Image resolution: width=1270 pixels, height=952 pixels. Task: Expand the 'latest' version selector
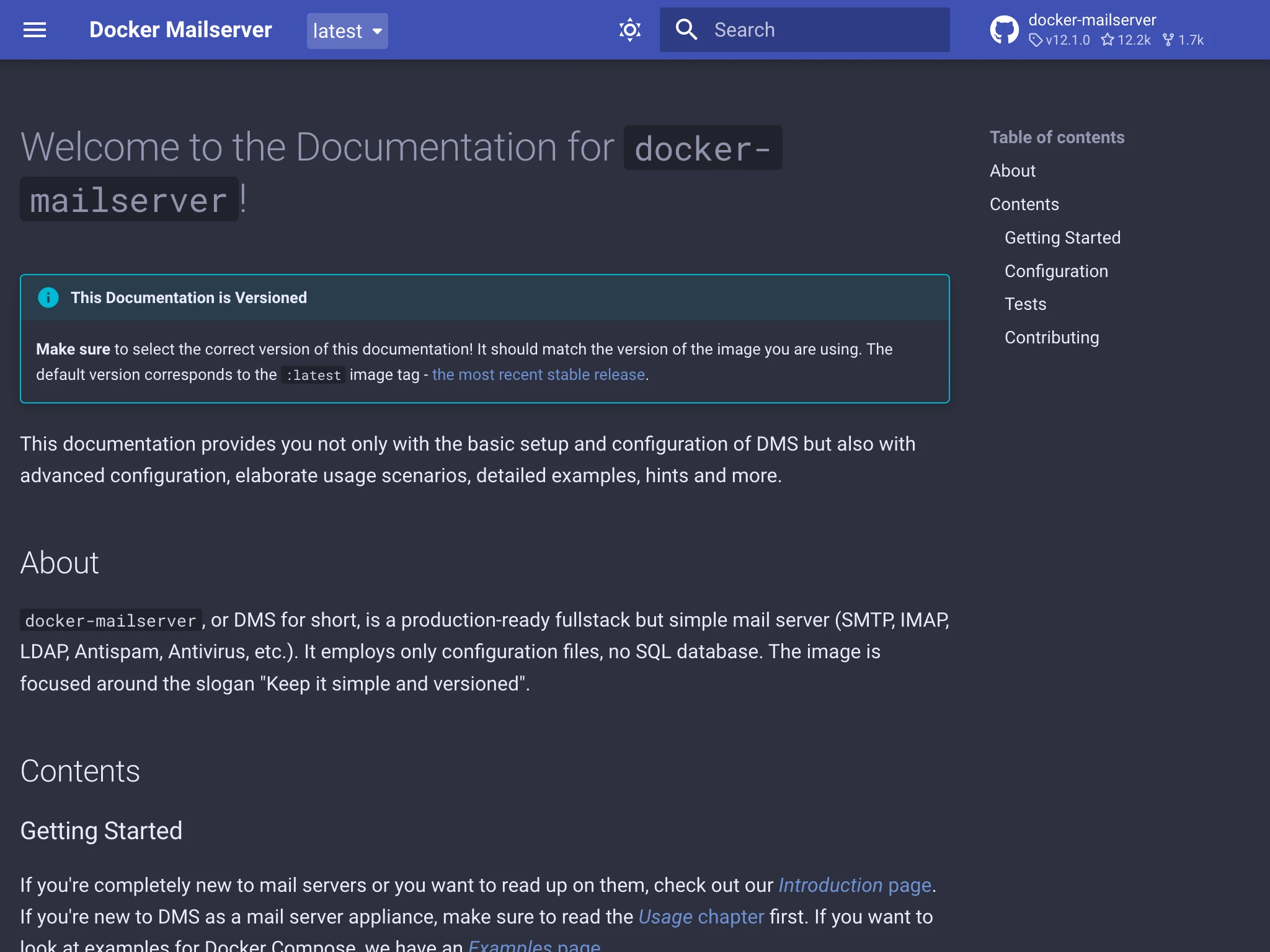(x=347, y=30)
